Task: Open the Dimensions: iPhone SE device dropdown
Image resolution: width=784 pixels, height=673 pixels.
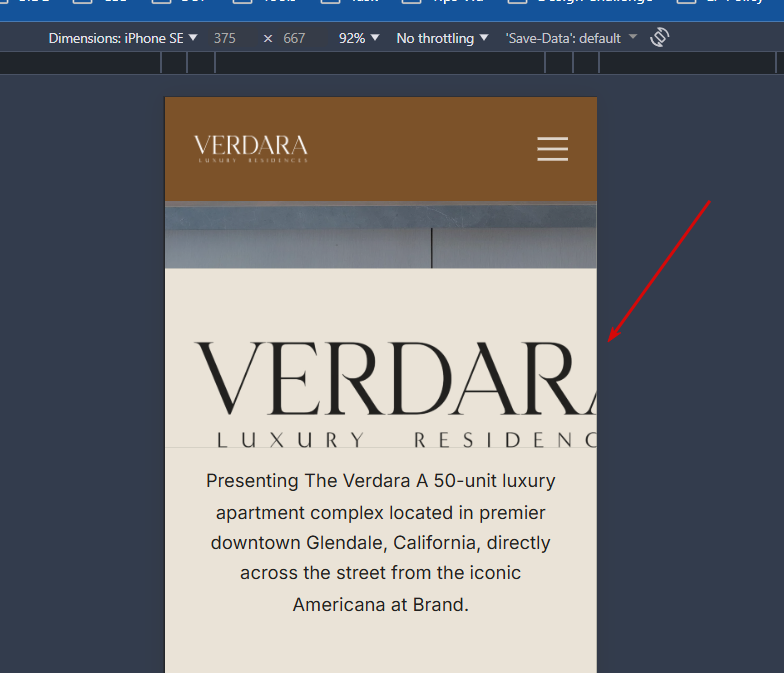Action: point(123,38)
